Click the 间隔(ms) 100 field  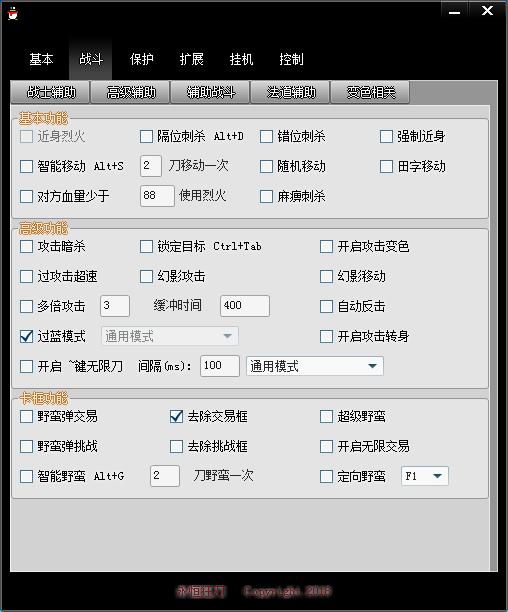point(220,366)
